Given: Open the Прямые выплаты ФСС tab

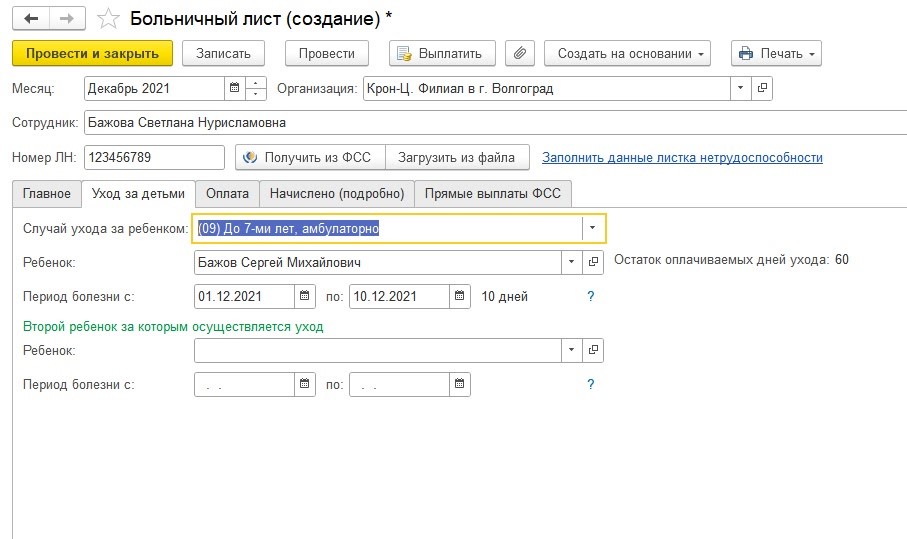Looking at the screenshot, I should coord(493,193).
